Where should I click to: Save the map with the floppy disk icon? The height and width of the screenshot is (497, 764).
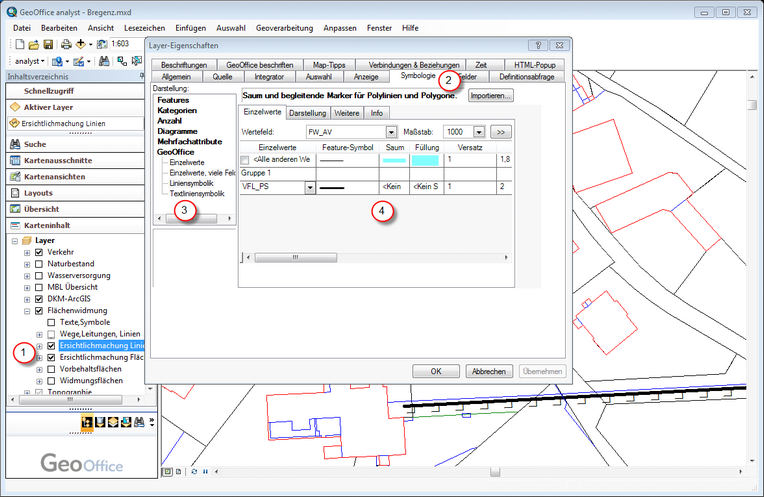click(x=47, y=45)
